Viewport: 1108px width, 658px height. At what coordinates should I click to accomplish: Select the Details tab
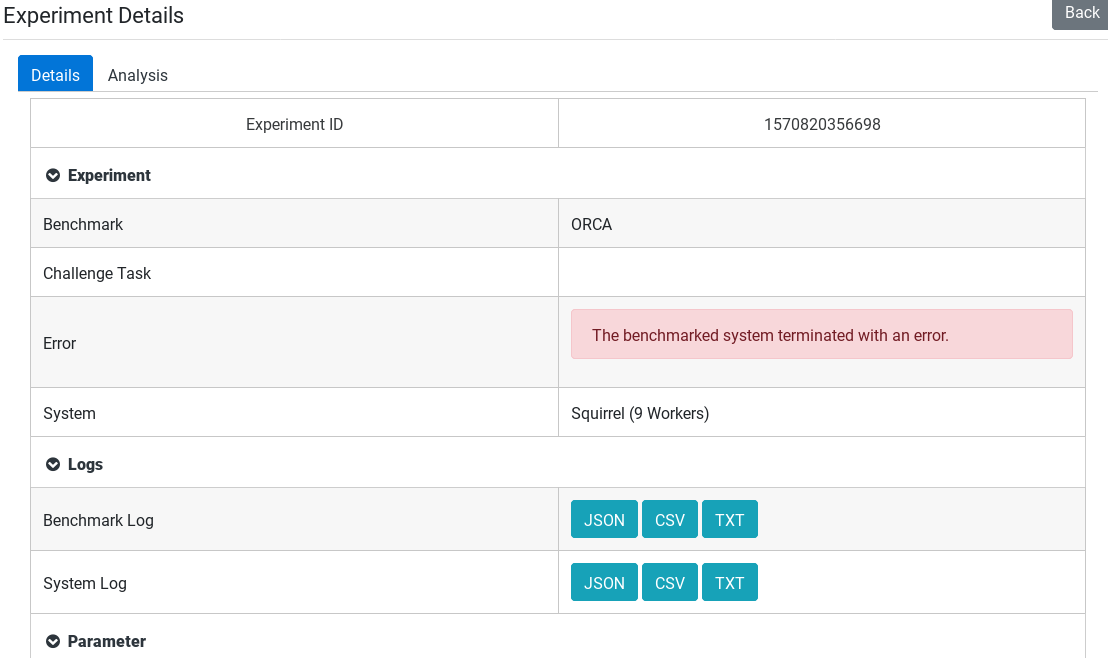tap(55, 74)
